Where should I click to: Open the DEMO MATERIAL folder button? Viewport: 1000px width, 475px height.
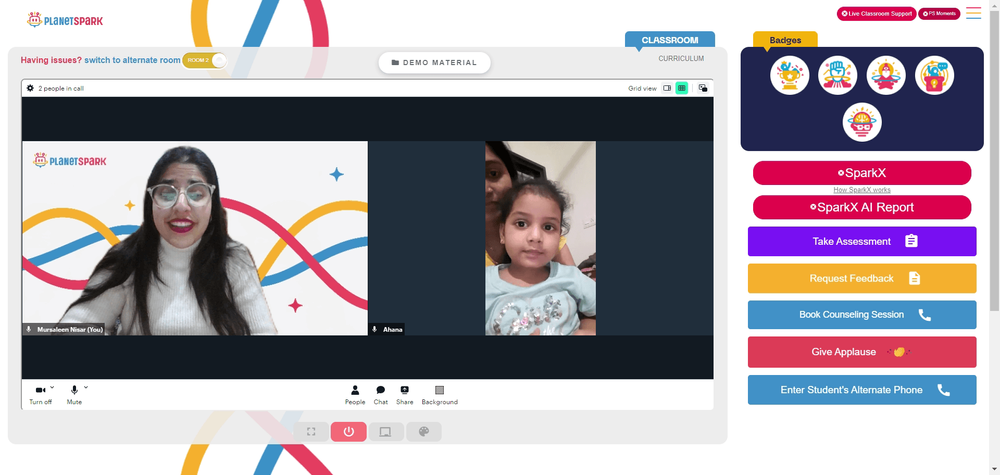[434, 62]
